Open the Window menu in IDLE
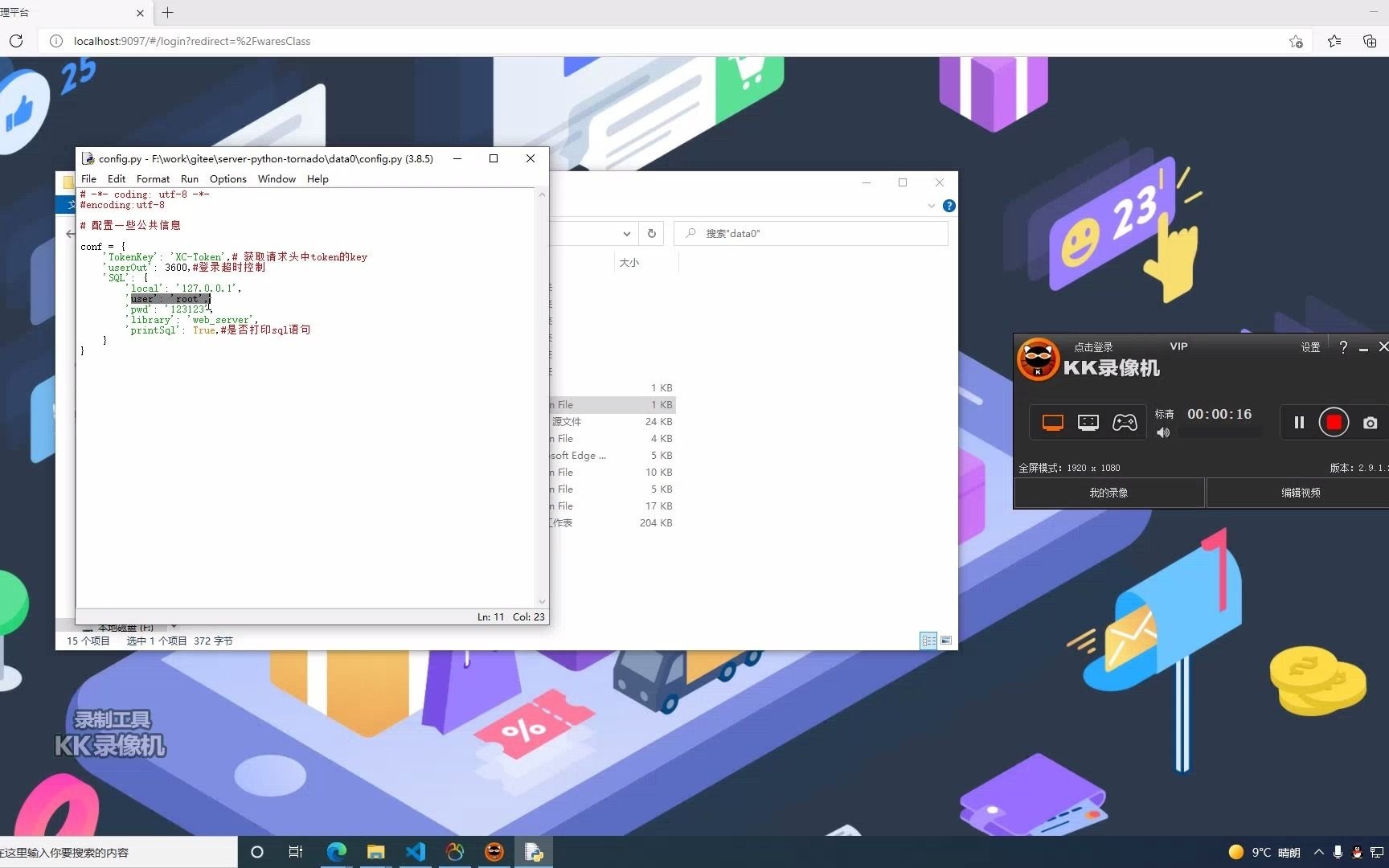 277,179
